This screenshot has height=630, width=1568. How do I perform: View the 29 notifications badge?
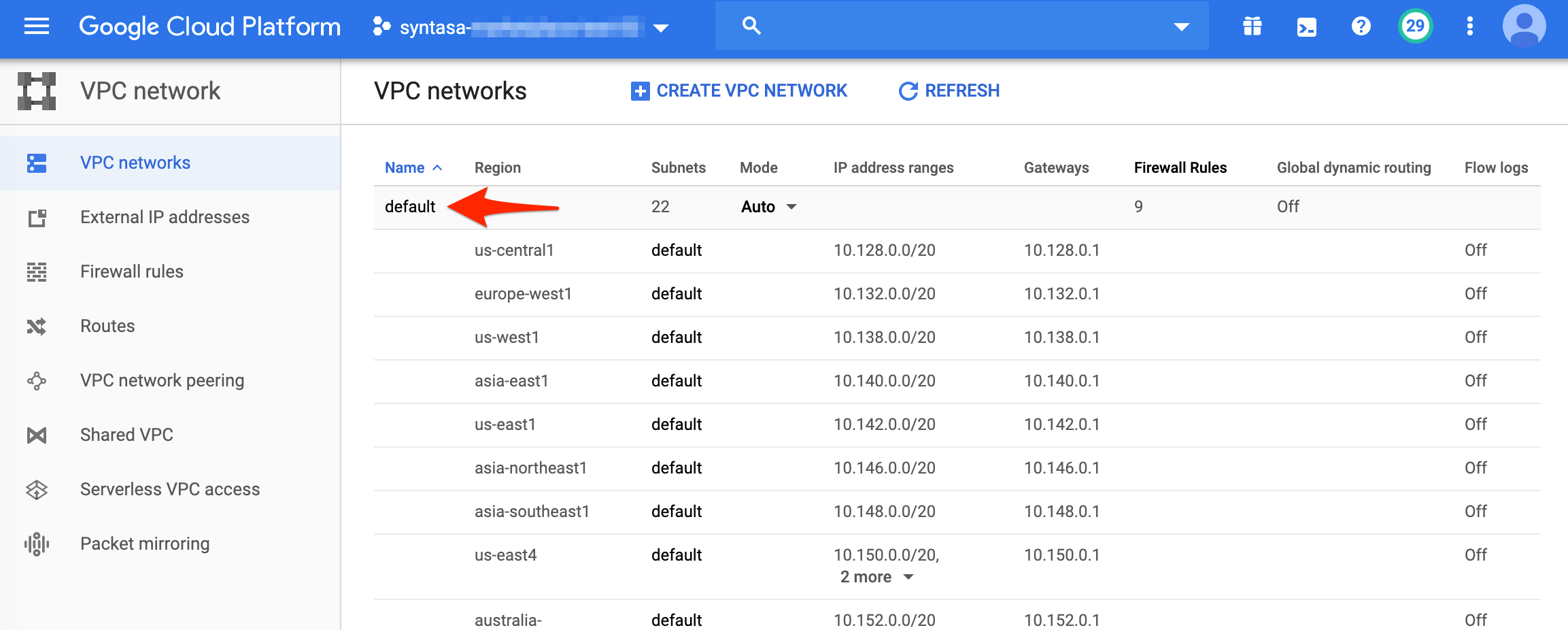tap(1415, 27)
